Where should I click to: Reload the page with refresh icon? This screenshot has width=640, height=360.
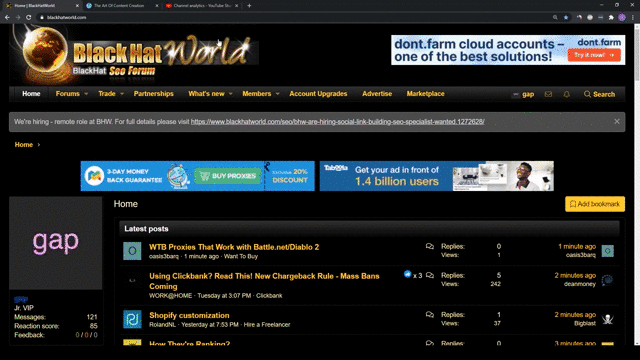click(x=29, y=18)
